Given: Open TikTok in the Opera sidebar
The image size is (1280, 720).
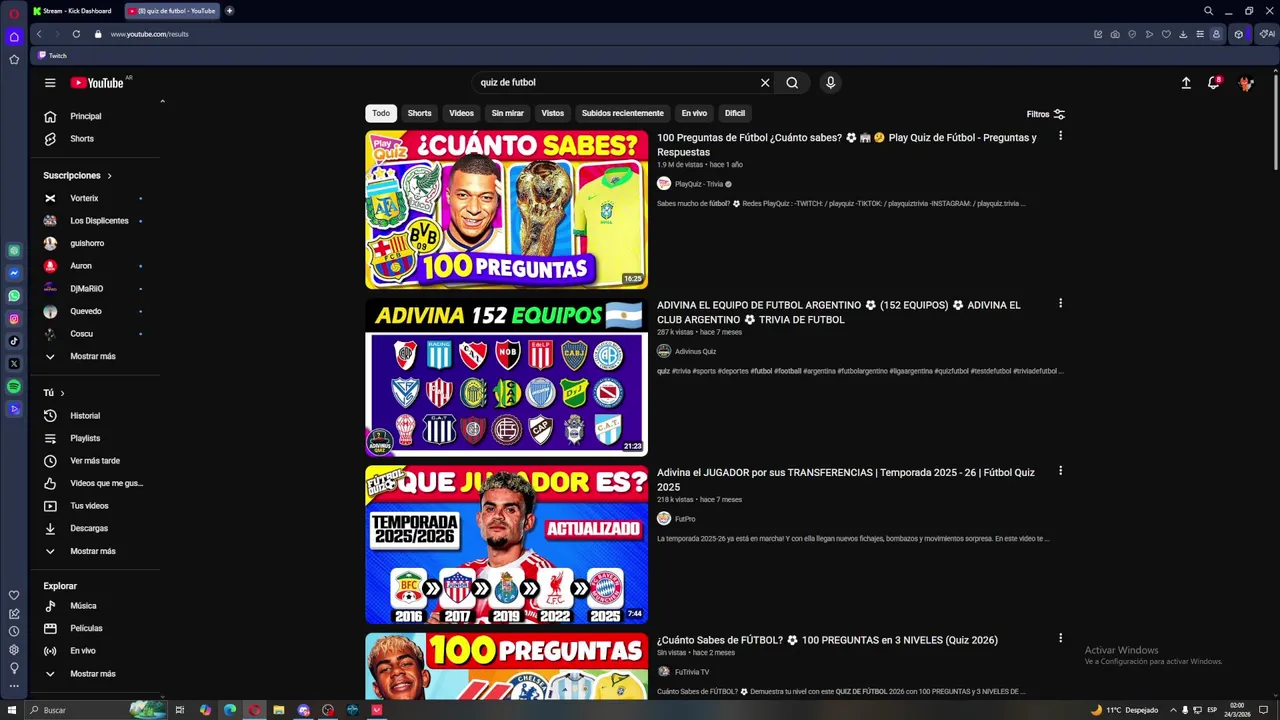Looking at the screenshot, I should (14, 341).
